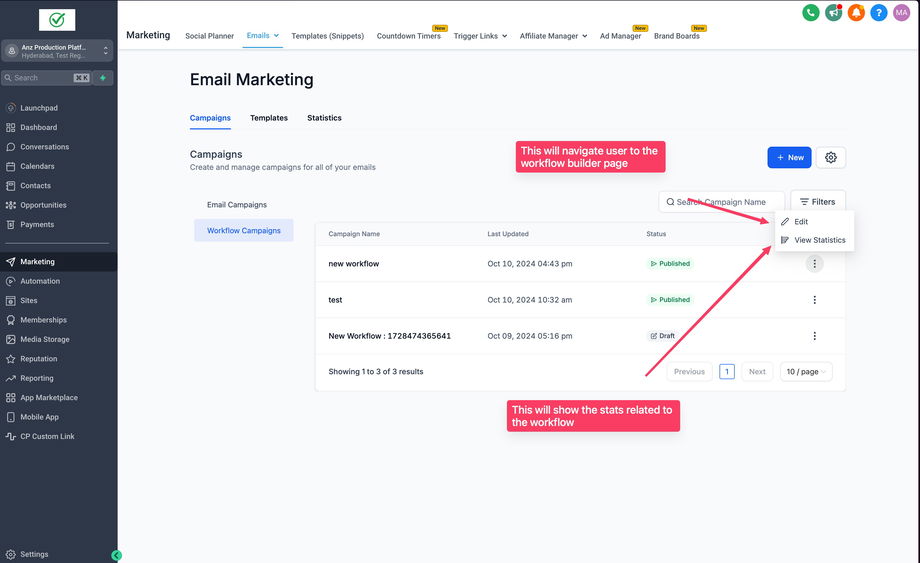This screenshot has width=920, height=563.
Task: Select Workflow Campaigns in left list
Action: pos(243,230)
